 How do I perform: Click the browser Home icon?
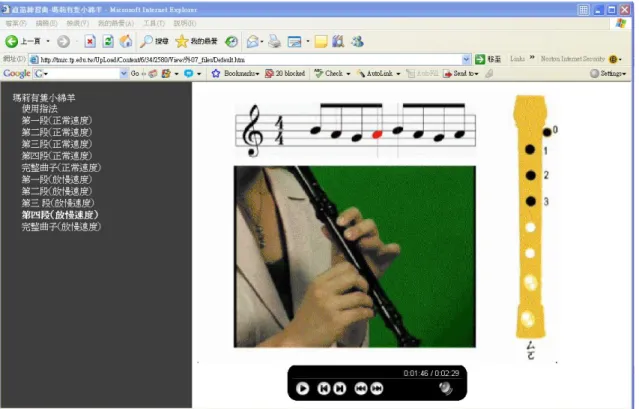126,41
